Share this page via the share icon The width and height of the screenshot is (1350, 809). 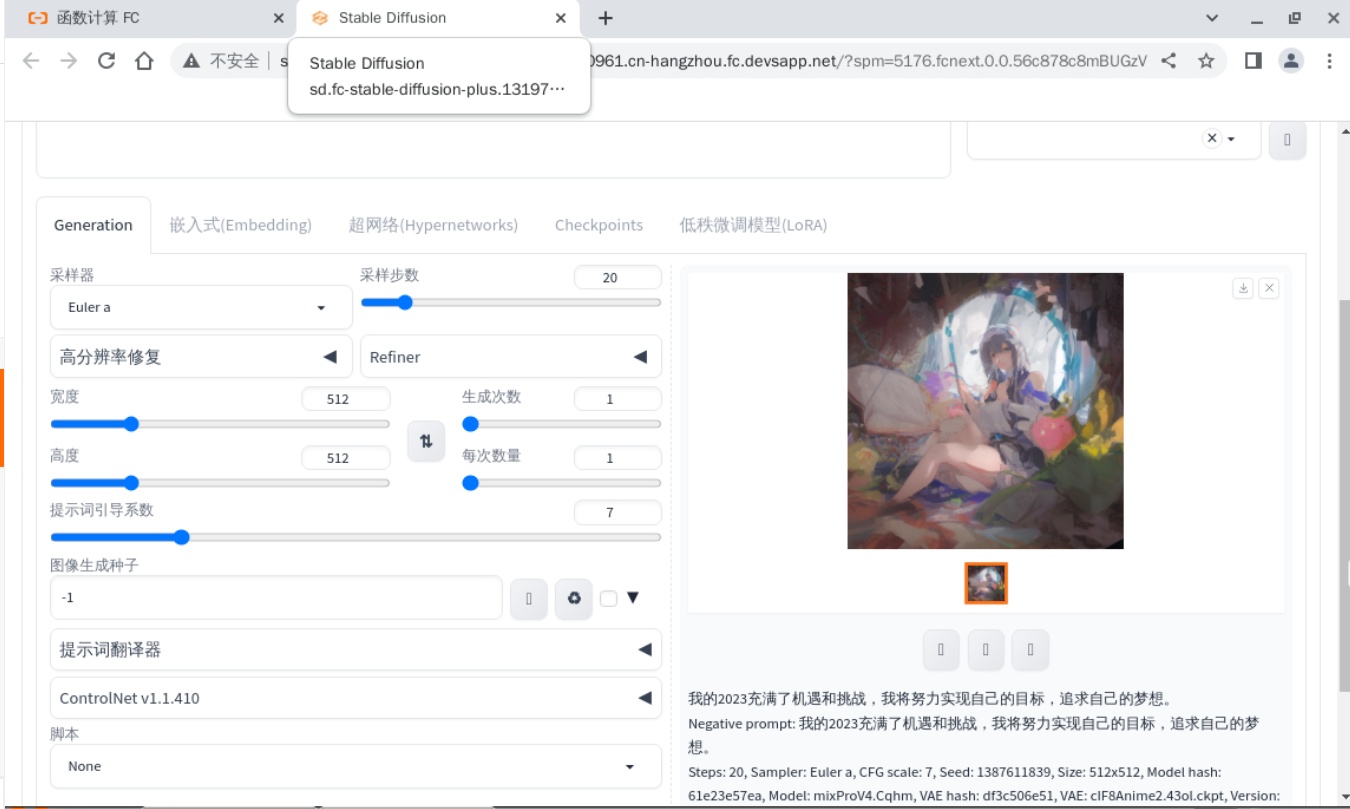pos(1168,61)
